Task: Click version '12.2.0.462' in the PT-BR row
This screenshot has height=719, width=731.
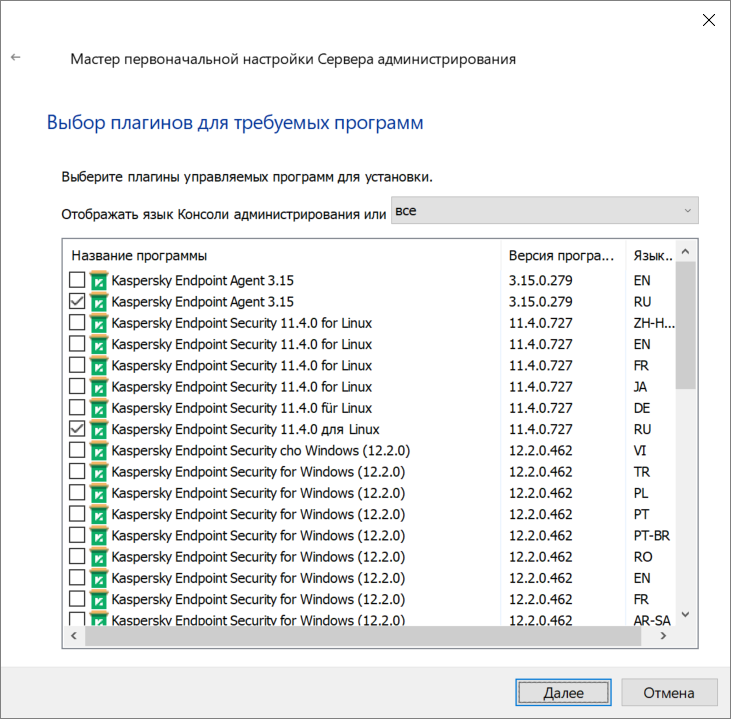Action: click(x=540, y=536)
